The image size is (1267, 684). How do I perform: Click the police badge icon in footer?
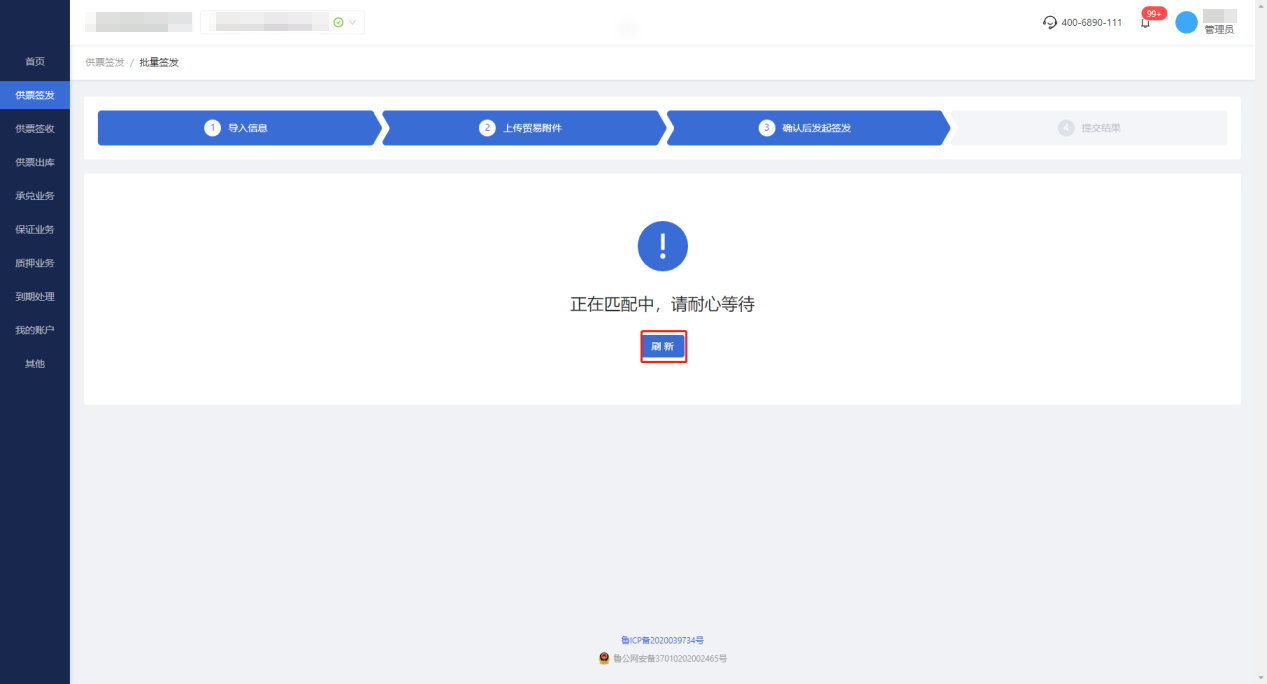pos(604,658)
